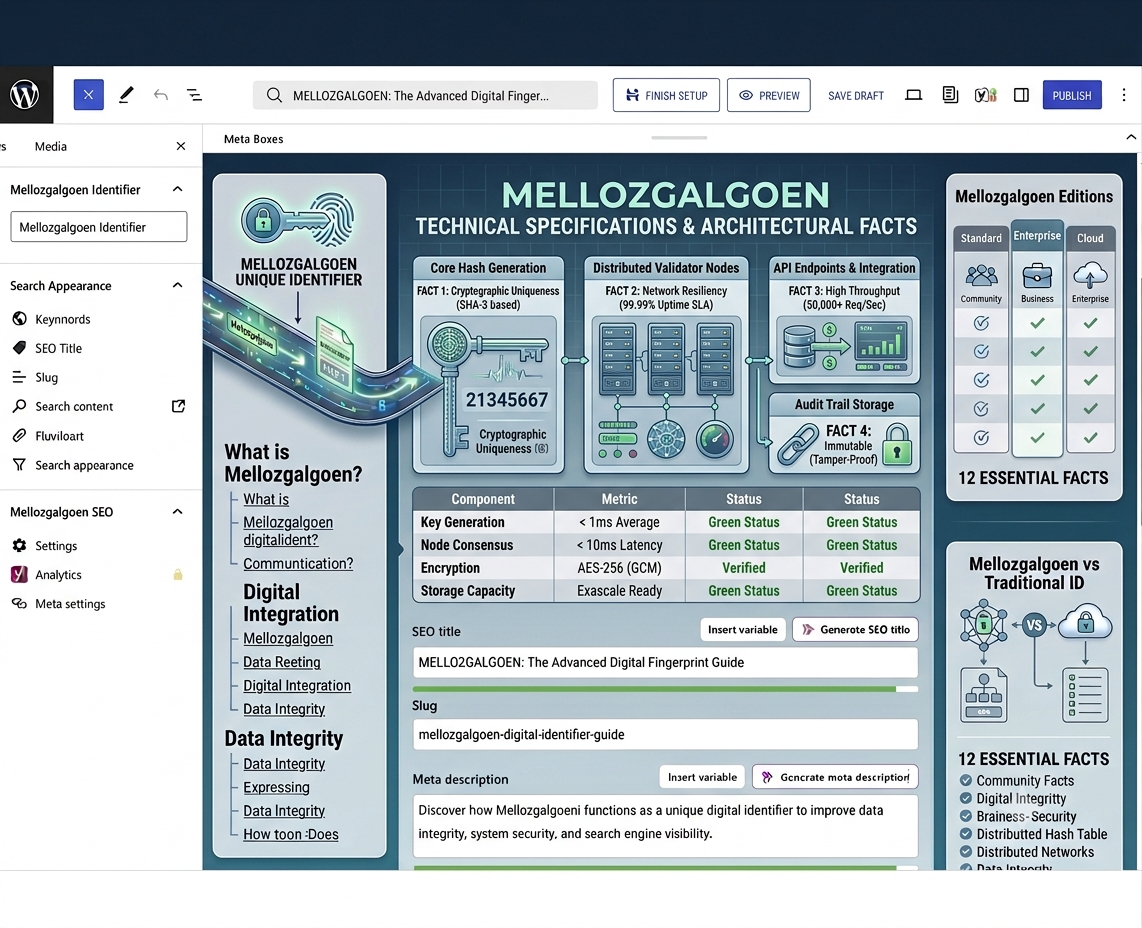The image size is (1142, 928).
Task: Open Analytics under Mellozgalgoen SEO
Action: [58, 575]
